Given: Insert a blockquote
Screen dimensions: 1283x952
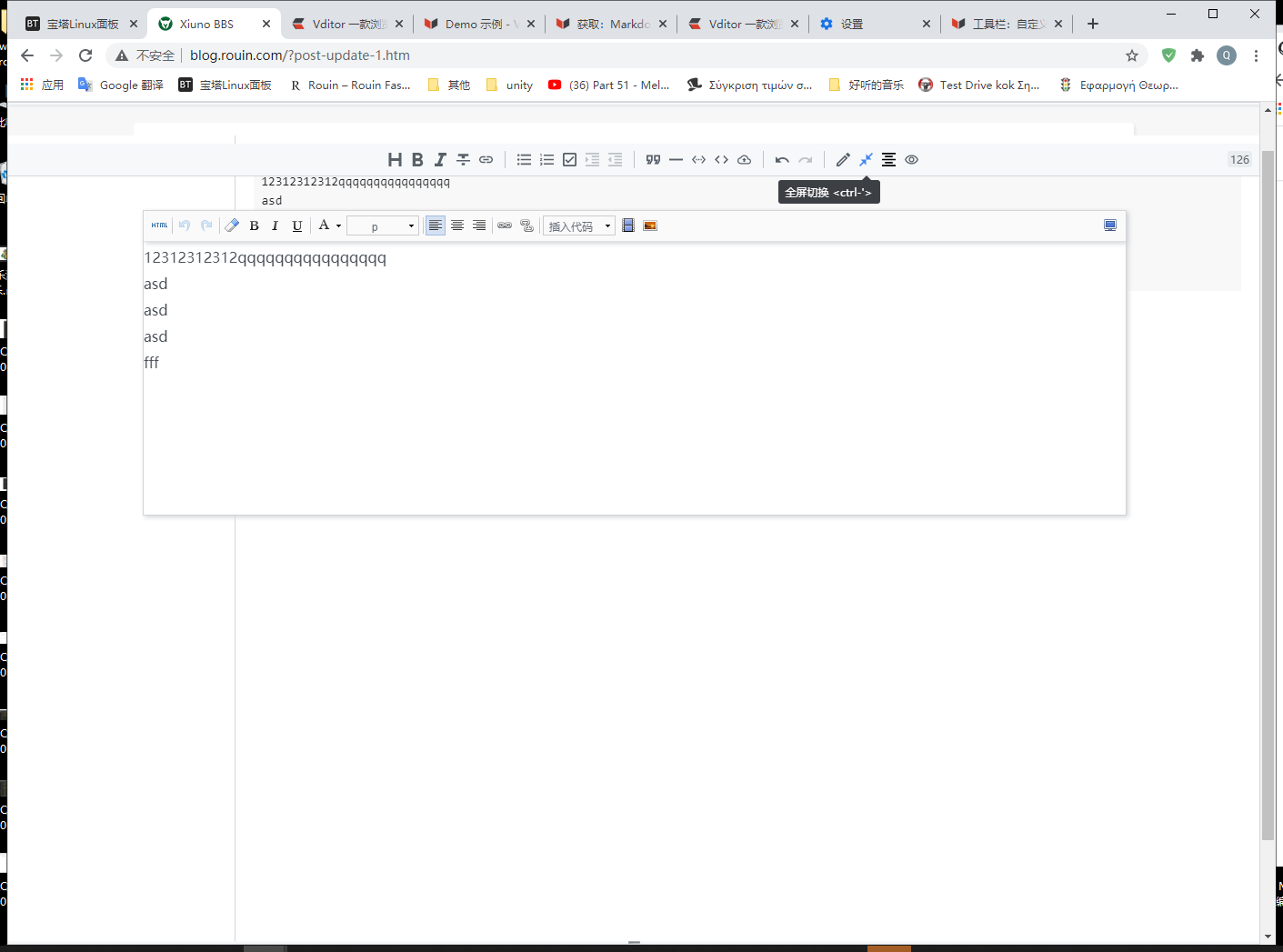Looking at the screenshot, I should click(653, 159).
